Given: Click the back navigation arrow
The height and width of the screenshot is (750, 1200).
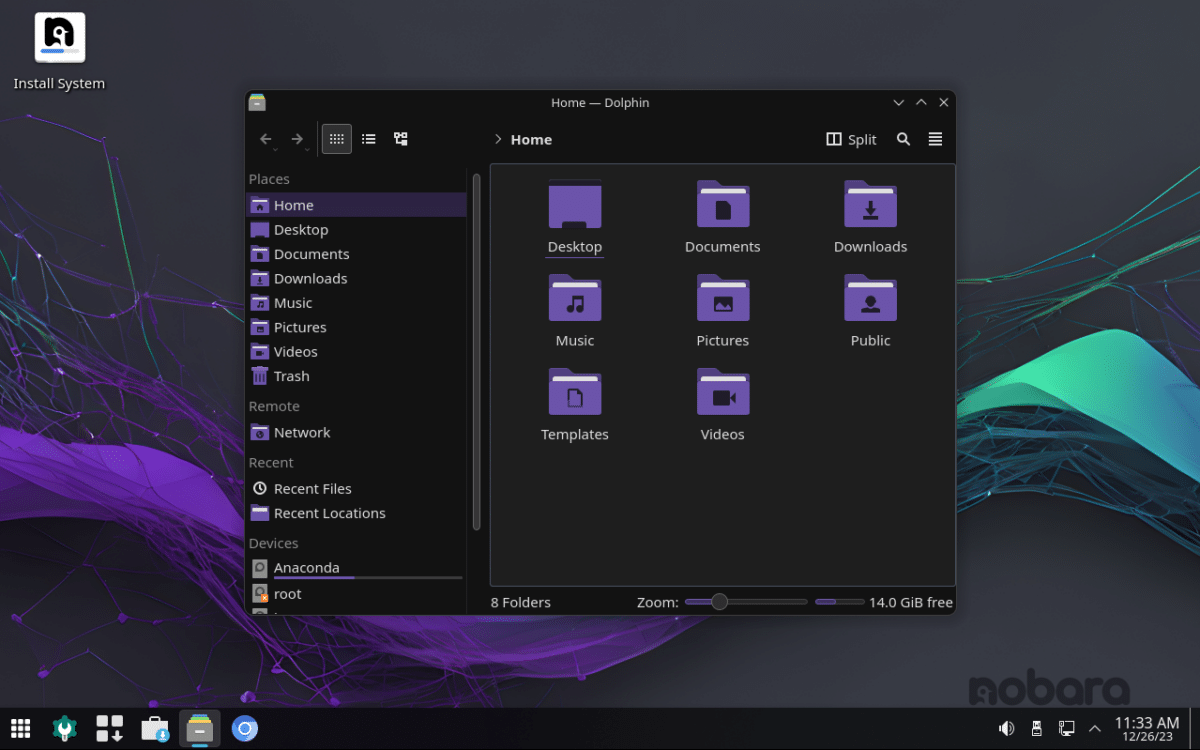Looking at the screenshot, I should point(266,139).
